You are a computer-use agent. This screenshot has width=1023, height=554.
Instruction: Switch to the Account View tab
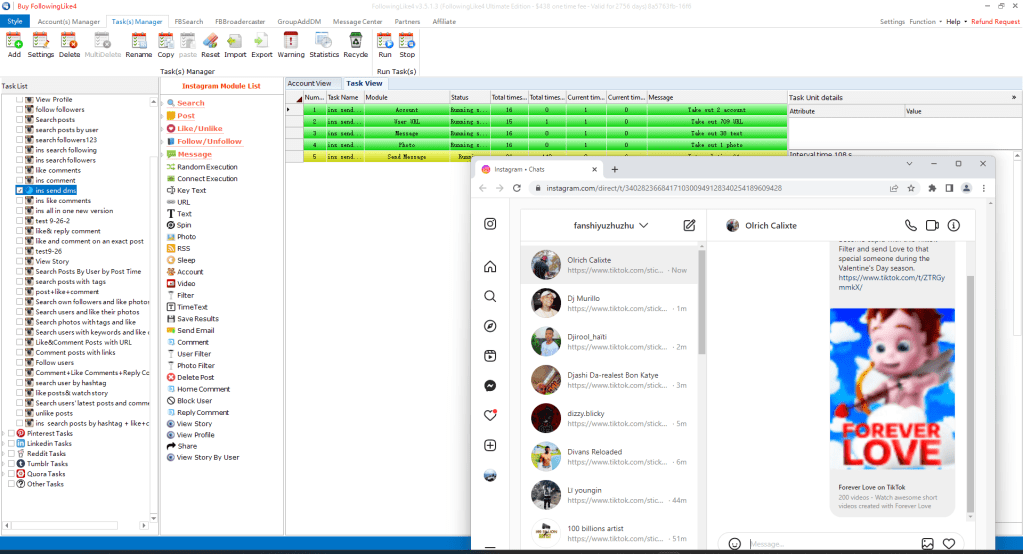(309, 83)
